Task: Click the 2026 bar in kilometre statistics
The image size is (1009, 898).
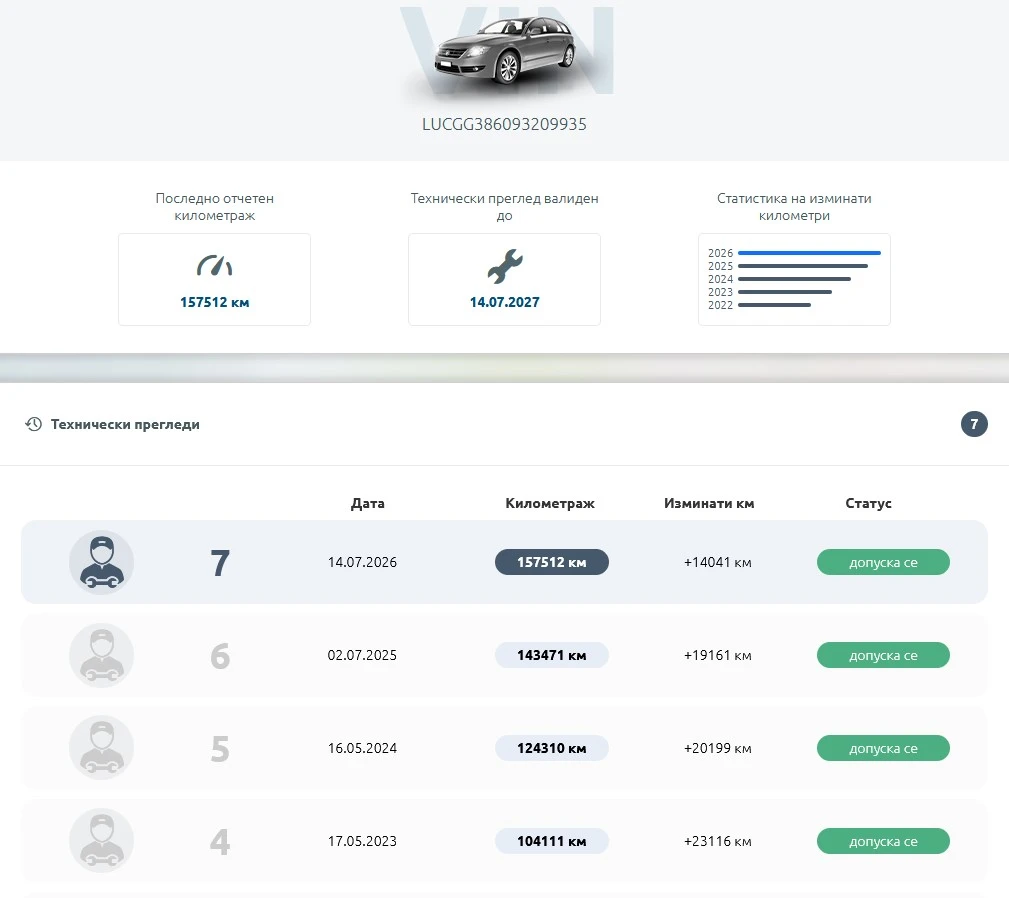Action: [x=810, y=253]
